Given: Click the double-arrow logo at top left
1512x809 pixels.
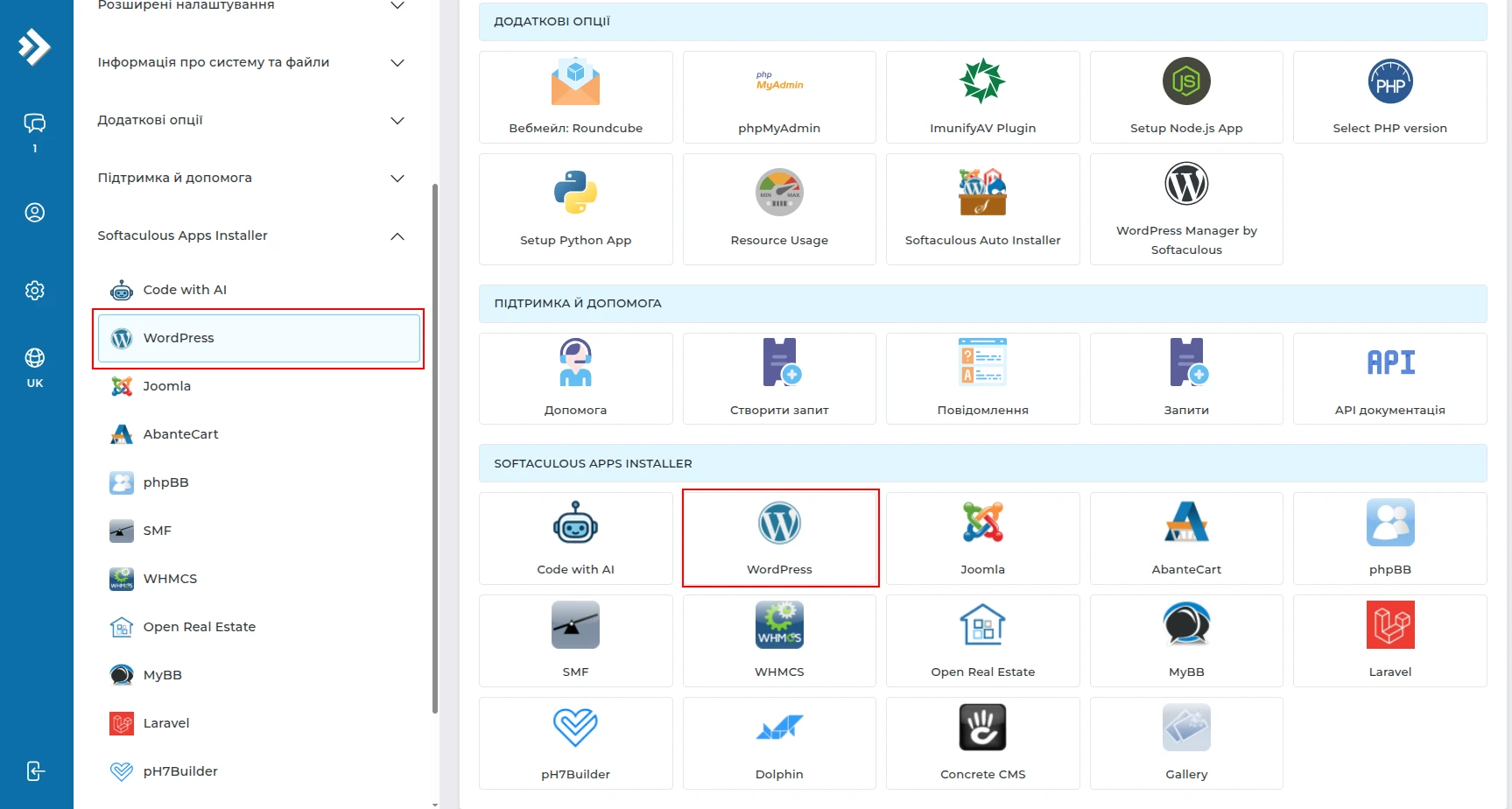Looking at the screenshot, I should click(x=35, y=46).
